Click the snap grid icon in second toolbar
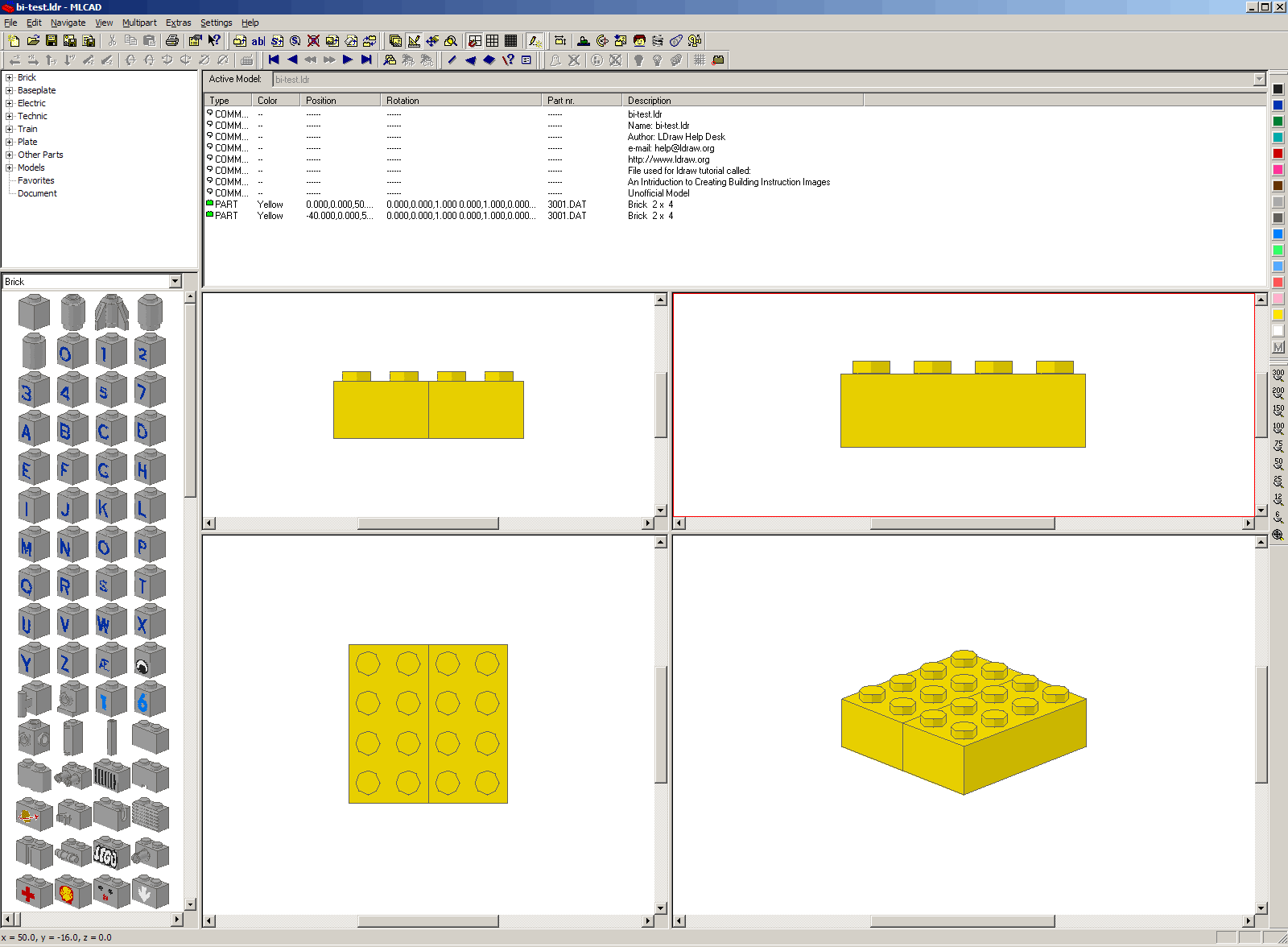The image size is (1288, 947). coord(700,60)
